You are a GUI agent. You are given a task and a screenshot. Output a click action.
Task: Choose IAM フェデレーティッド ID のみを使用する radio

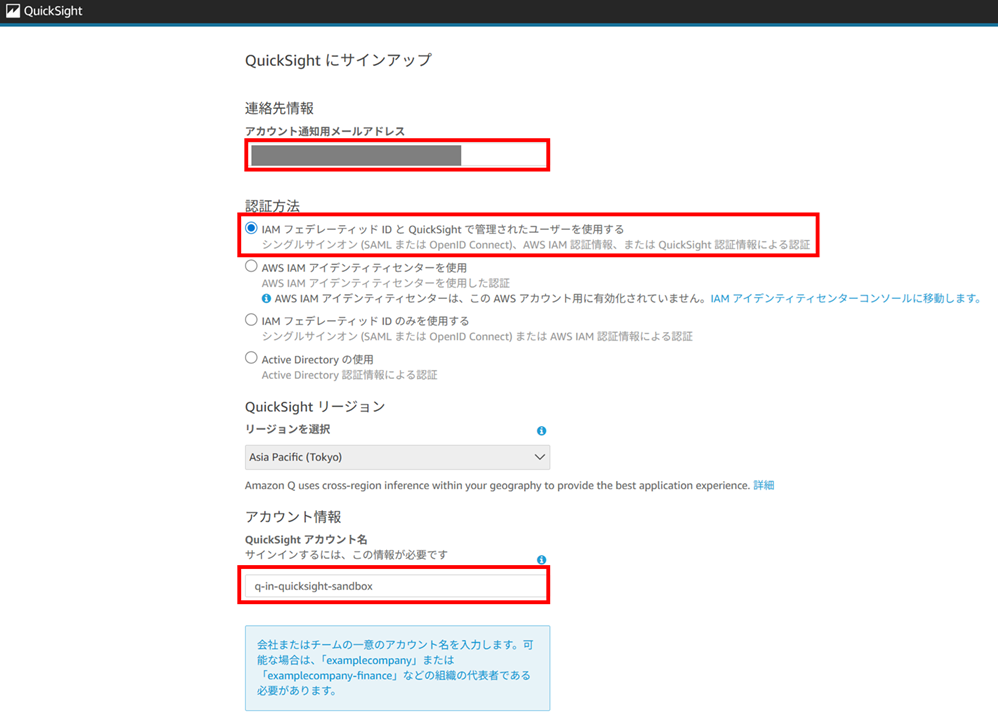coord(251,320)
